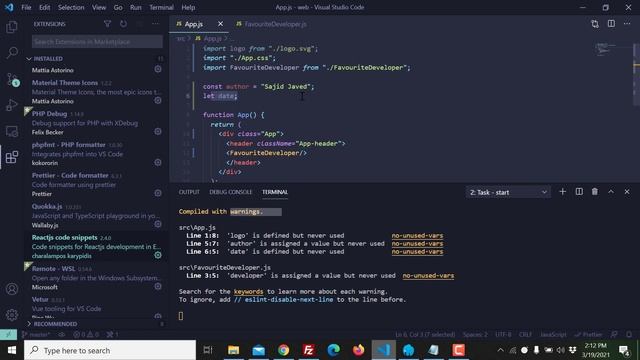This screenshot has width=640, height=360.
Task: Open the Run and Debug view
Action: click(x=12, y=105)
